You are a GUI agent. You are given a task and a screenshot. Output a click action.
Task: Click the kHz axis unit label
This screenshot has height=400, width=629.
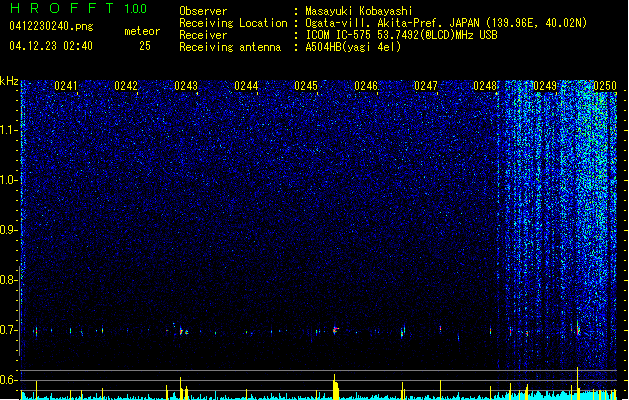click(9, 81)
